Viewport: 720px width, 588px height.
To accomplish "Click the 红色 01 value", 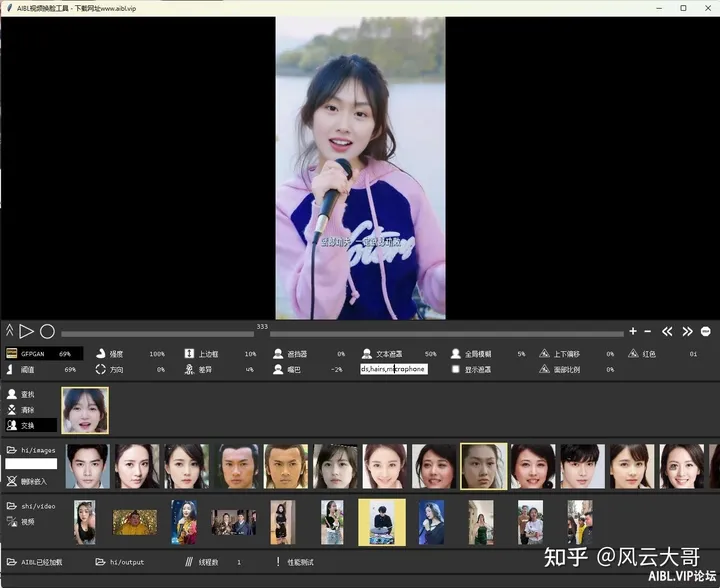I will 693,354.
